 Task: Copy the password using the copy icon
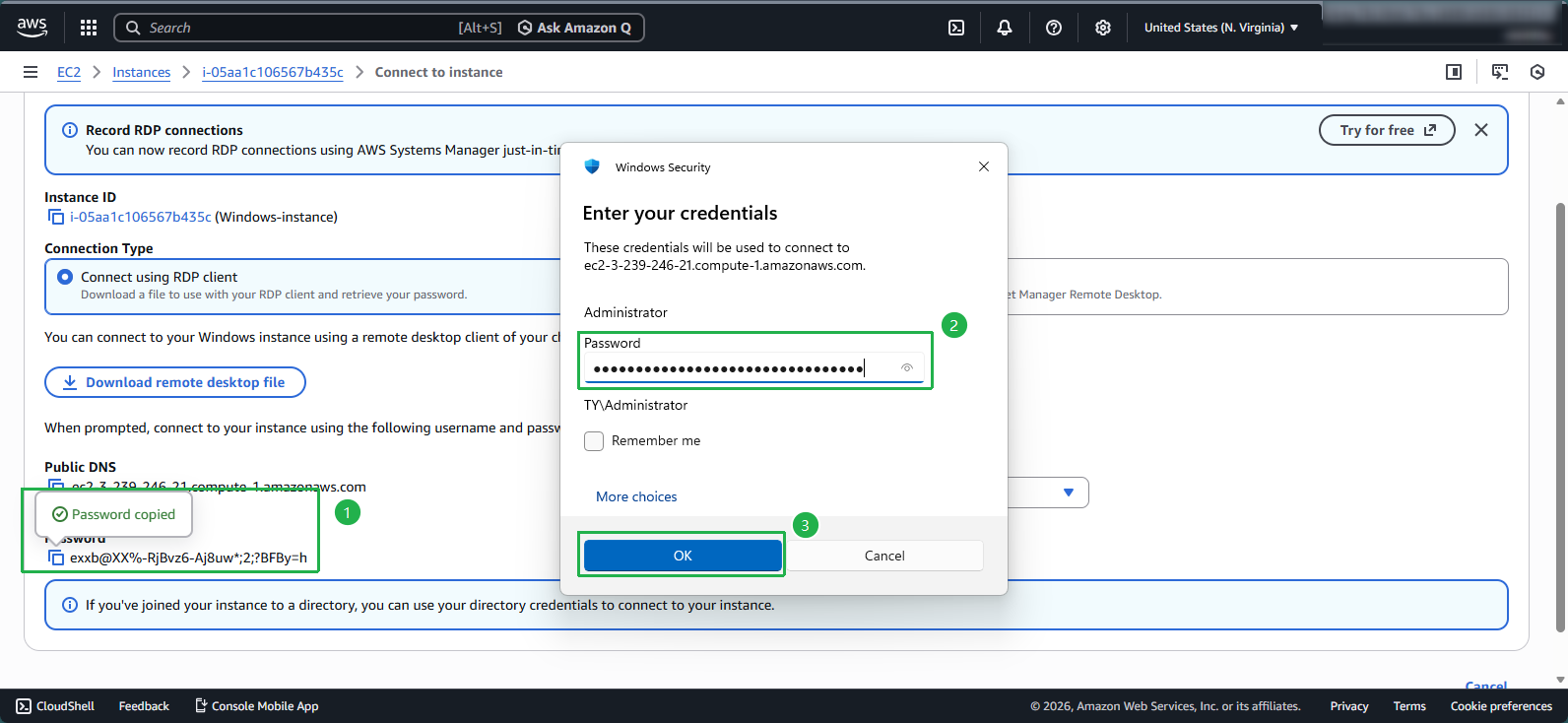[x=56, y=558]
